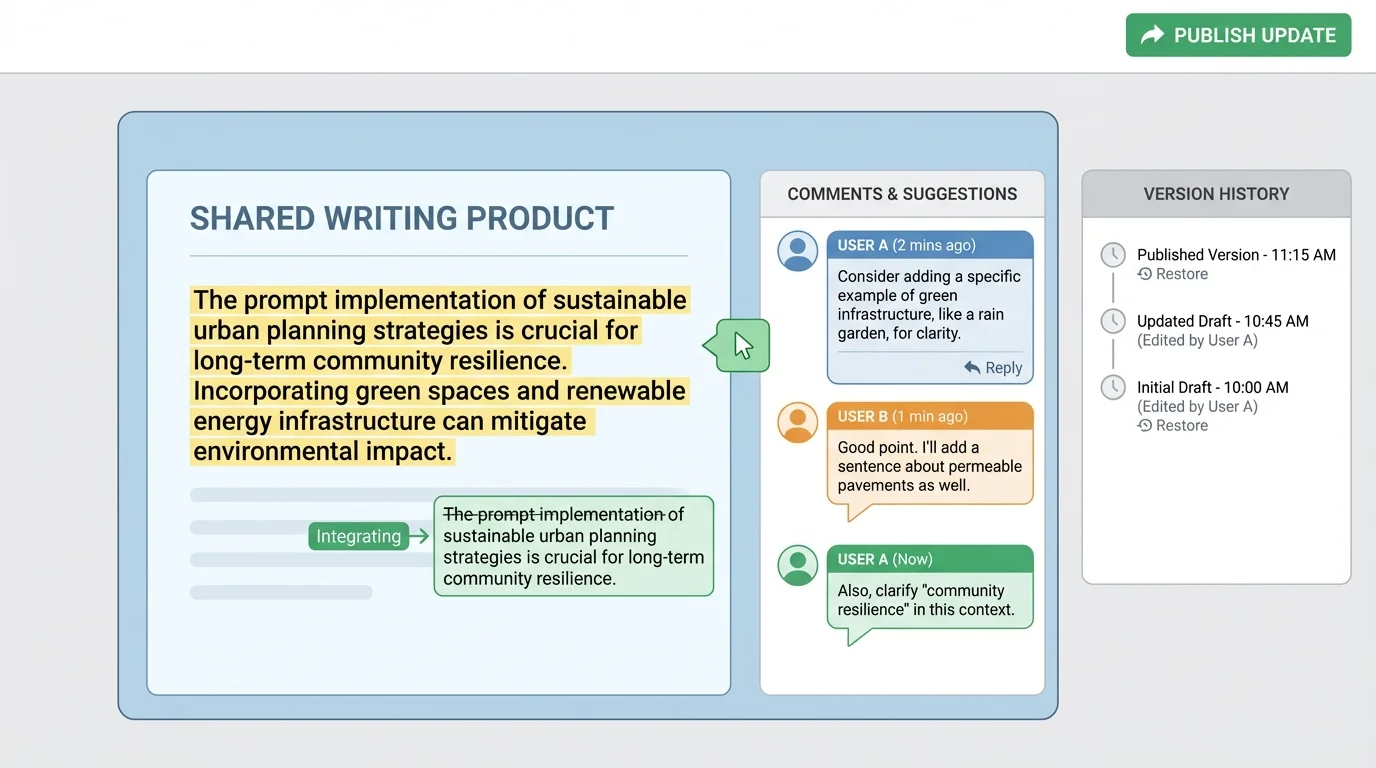Screen dimensions: 1376x768
Task: Click the green avatar next to User A (Now)
Action: (x=797, y=565)
